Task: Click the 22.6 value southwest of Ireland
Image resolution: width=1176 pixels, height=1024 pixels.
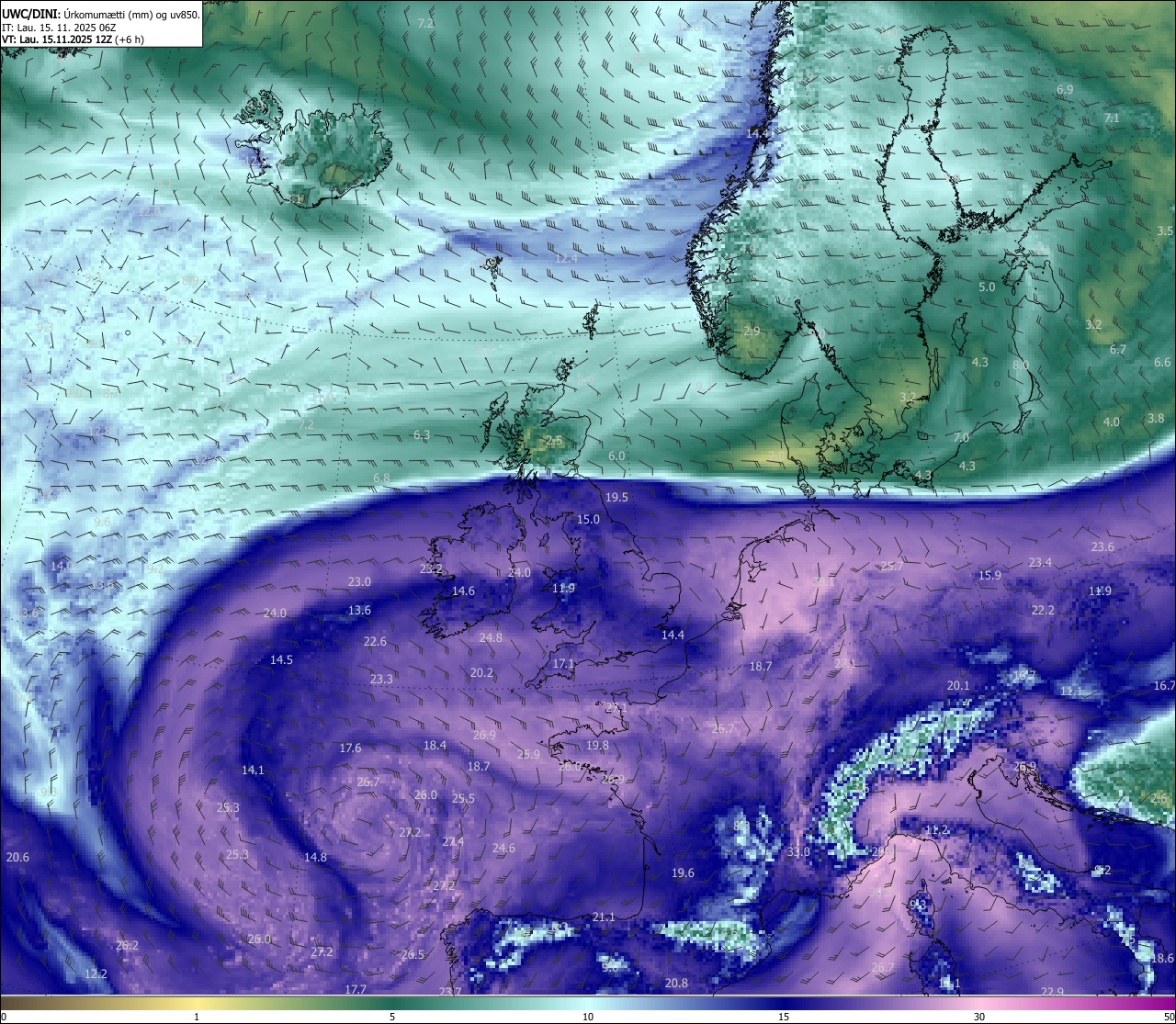Action: [x=375, y=641]
